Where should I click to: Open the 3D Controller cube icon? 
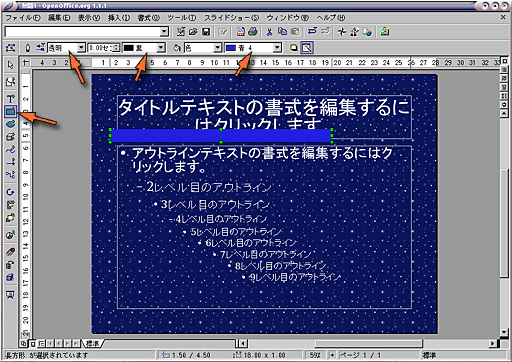(10, 277)
